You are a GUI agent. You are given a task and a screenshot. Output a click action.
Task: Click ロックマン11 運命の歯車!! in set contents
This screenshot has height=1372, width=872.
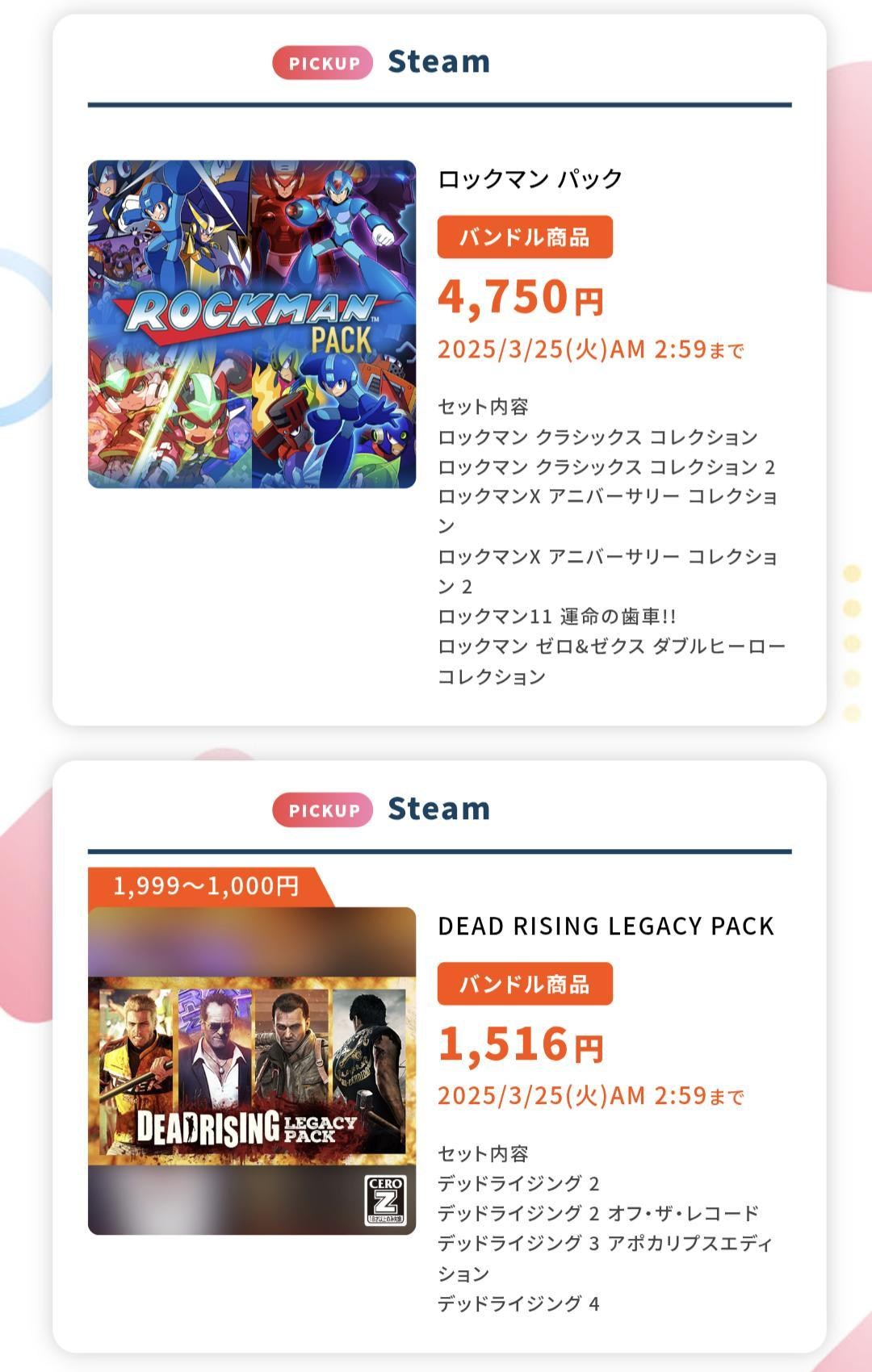[x=557, y=617]
